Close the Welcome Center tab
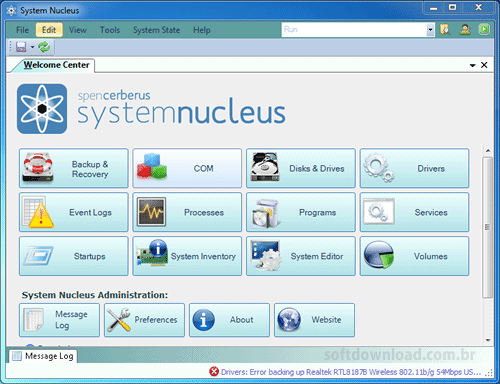Image resolution: width=500 pixels, height=384 pixels. point(484,65)
